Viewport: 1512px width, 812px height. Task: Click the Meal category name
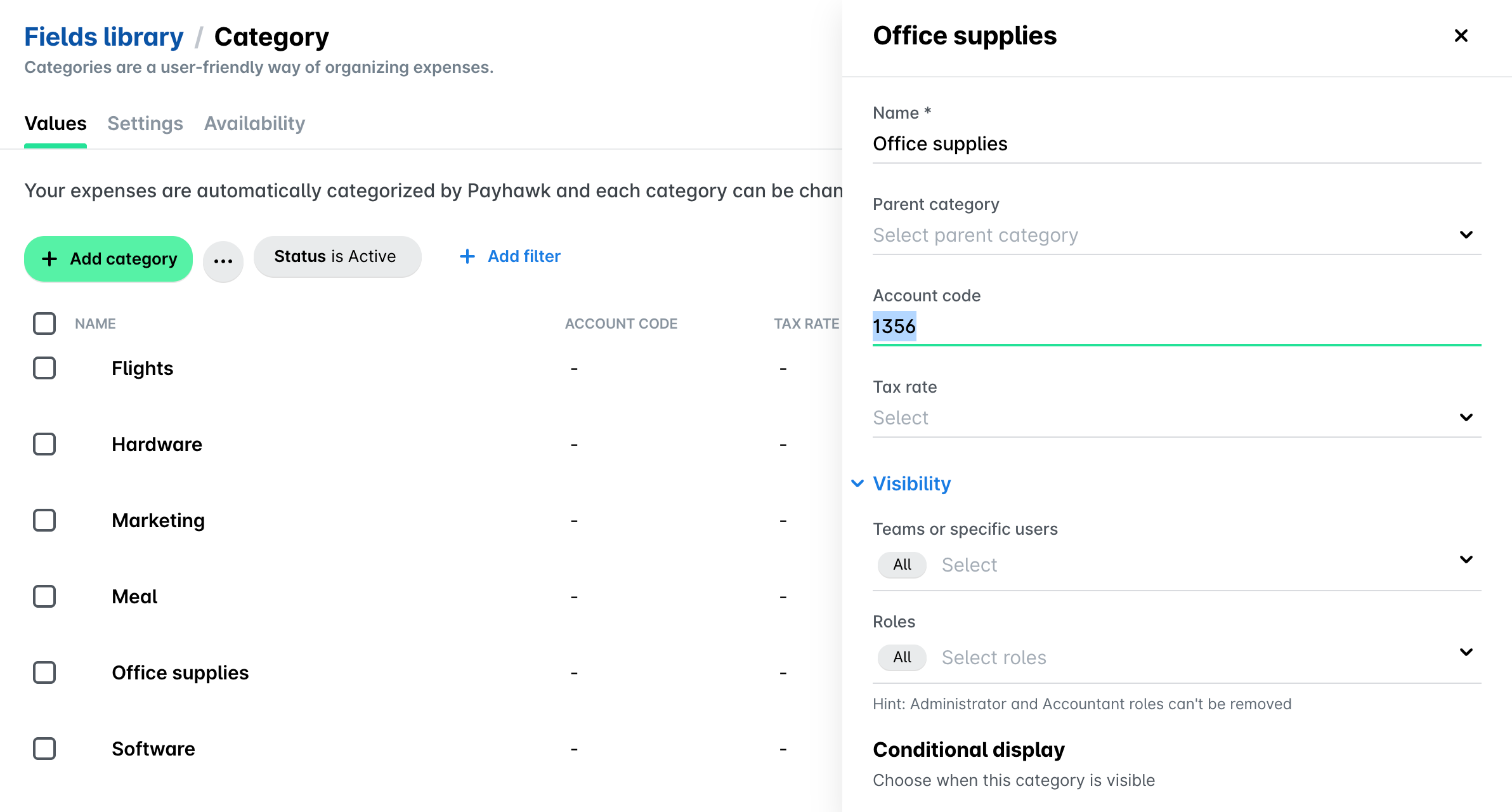135,596
